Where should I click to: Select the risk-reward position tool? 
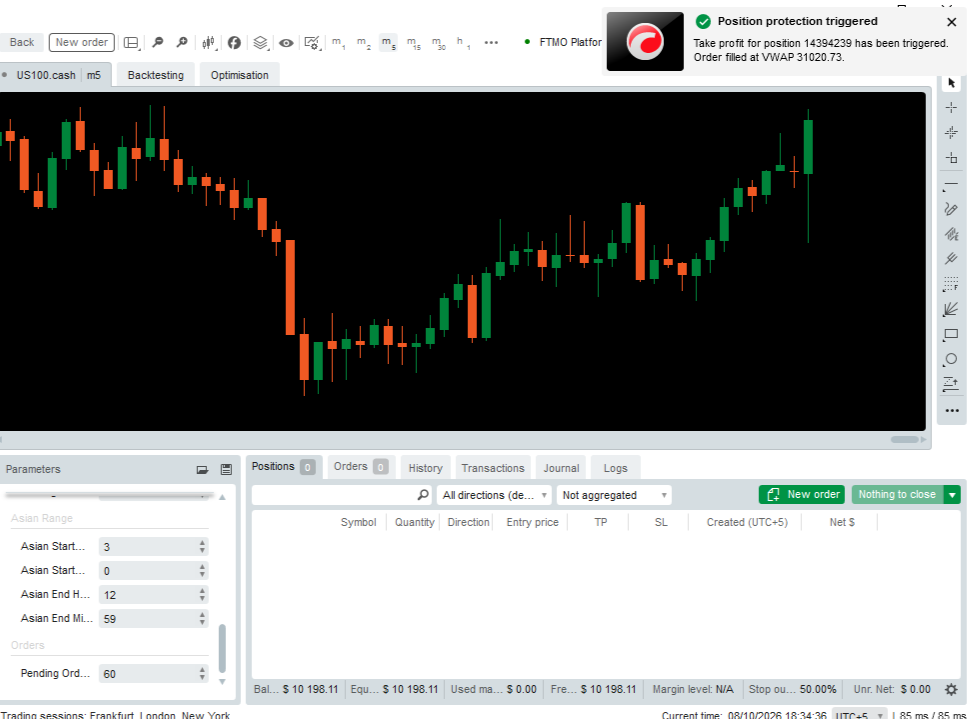tap(951, 384)
